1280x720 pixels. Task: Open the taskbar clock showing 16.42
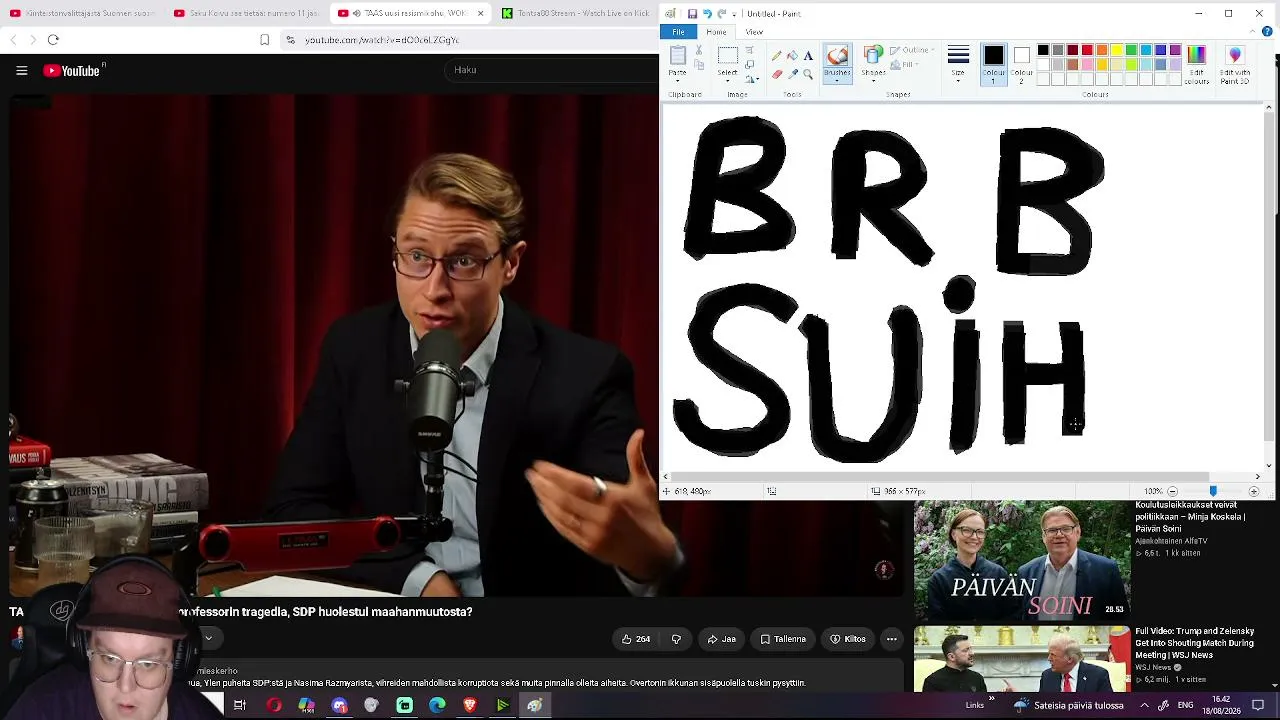click(x=1221, y=705)
